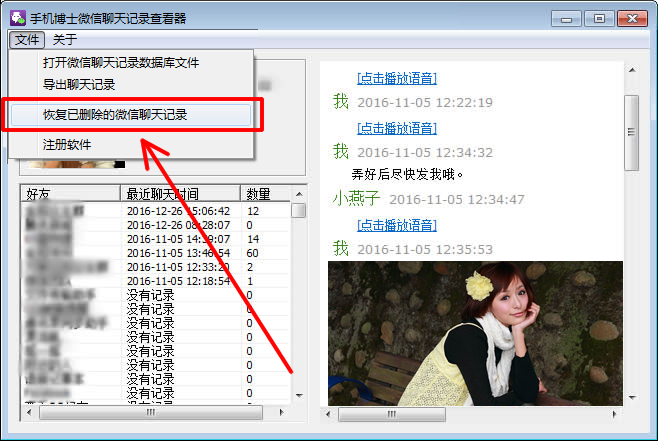Click chat panel scroll up arrow

pyautogui.click(x=632, y=70)
